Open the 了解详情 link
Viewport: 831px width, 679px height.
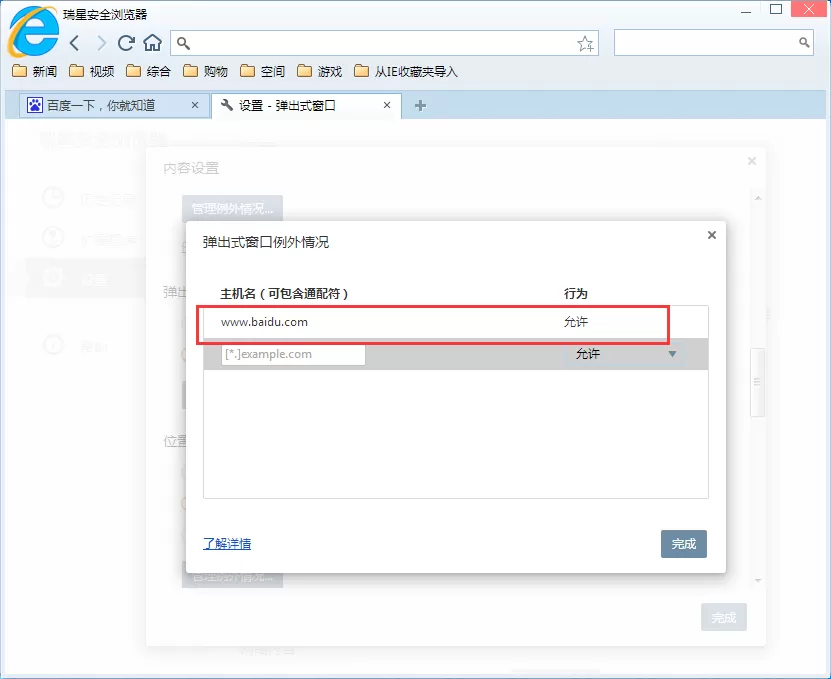(227, 543)
